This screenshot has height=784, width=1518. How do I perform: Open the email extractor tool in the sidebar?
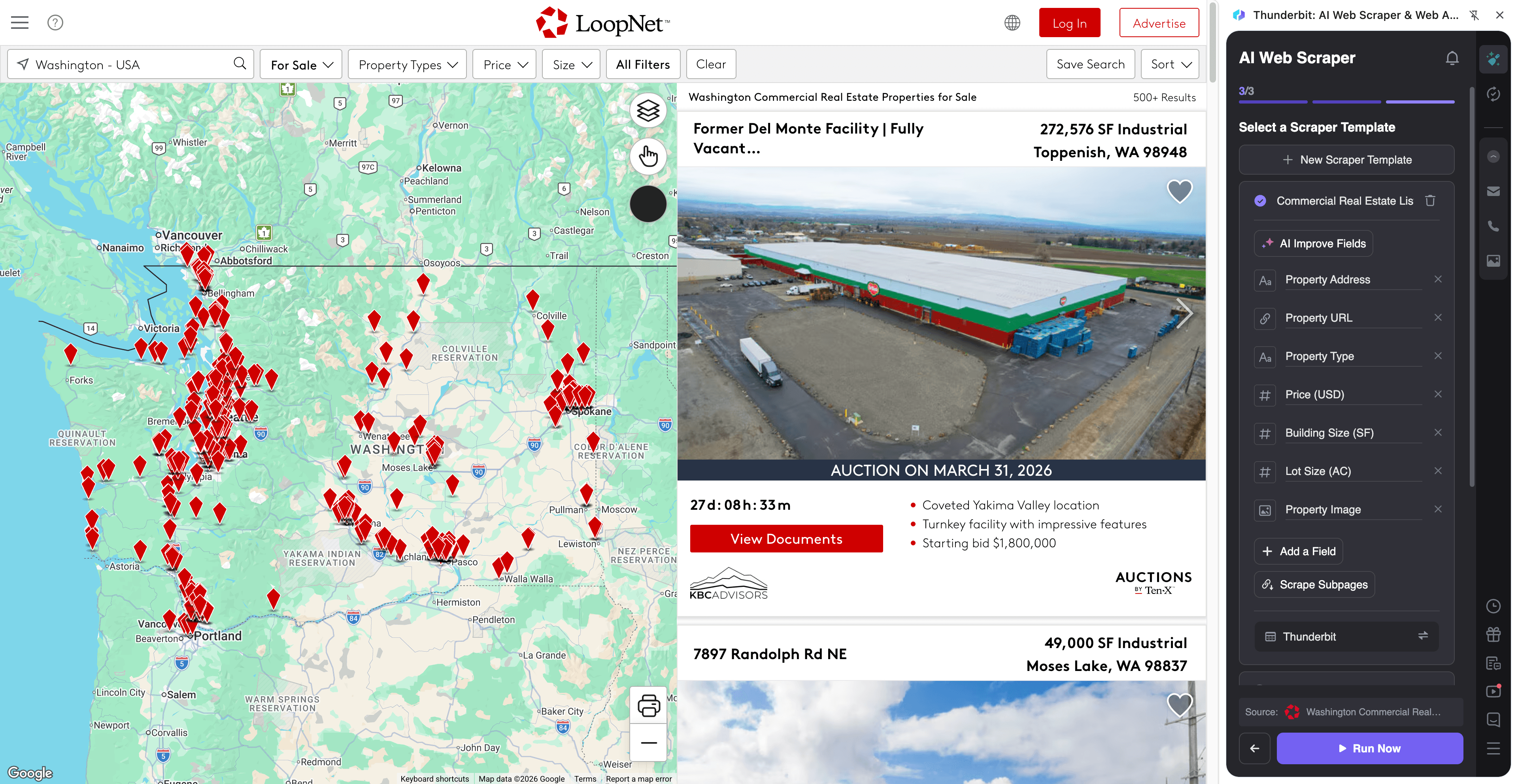[x=1494, y=190]
